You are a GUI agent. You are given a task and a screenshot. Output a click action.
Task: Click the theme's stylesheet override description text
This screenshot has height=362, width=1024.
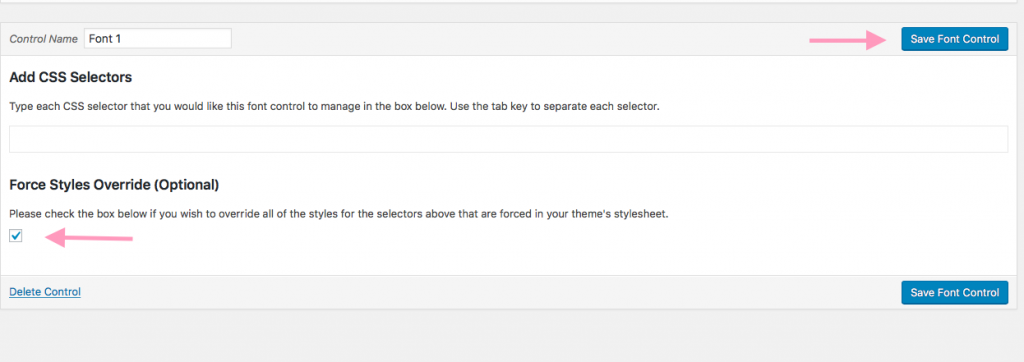(339, 214)
